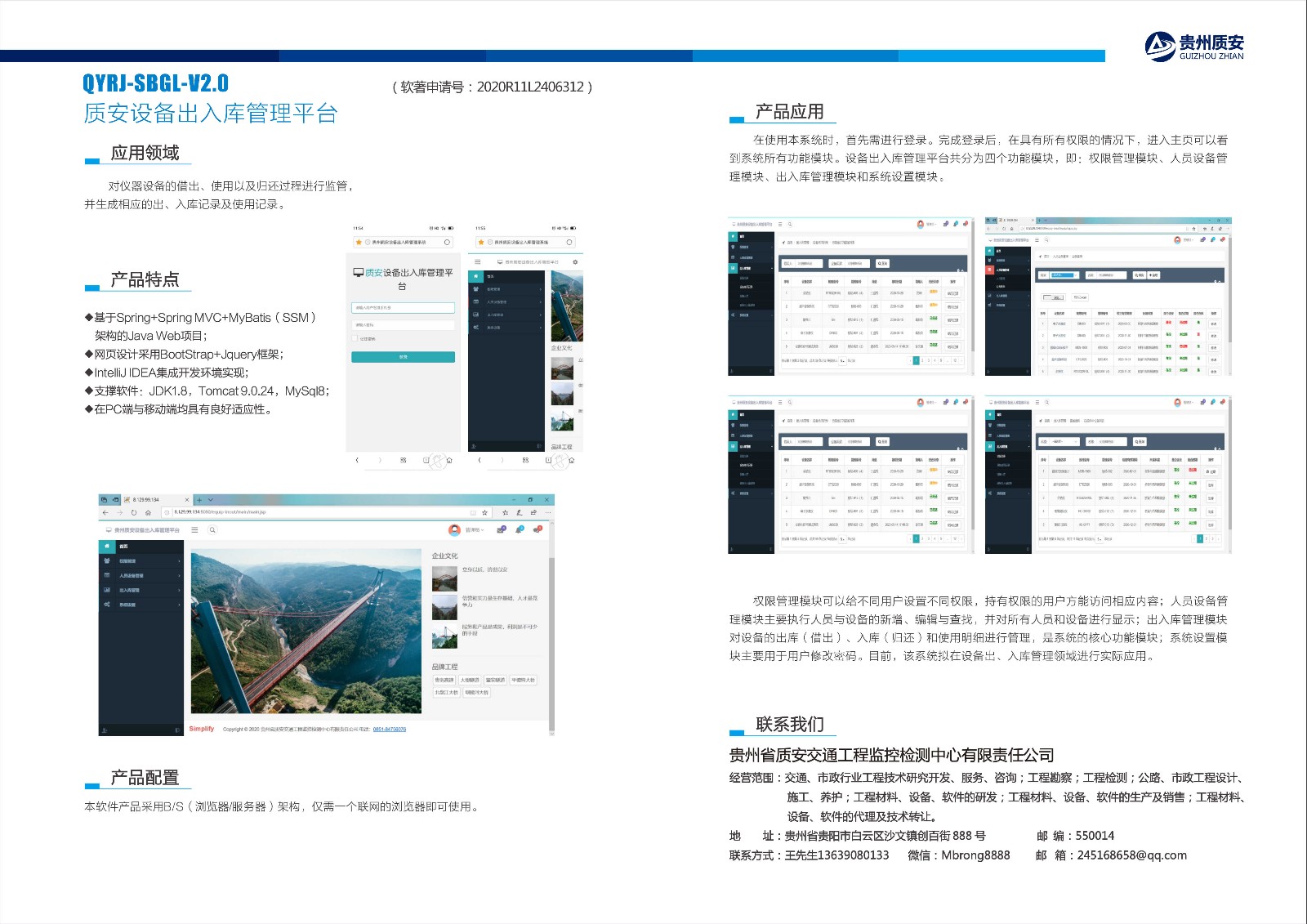Click the user avatar in the large homepage header

(x=454, y=529)
